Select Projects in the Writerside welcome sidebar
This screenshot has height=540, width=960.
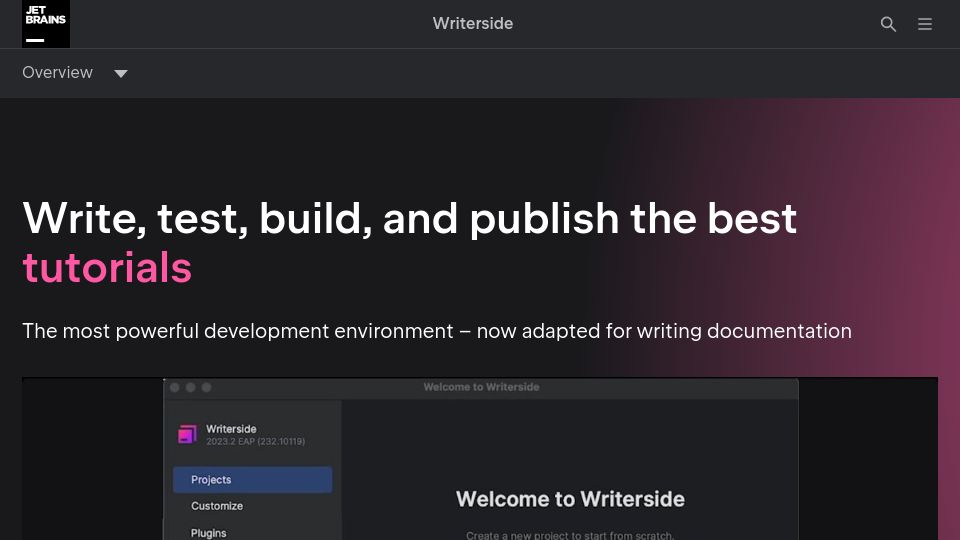252,479
